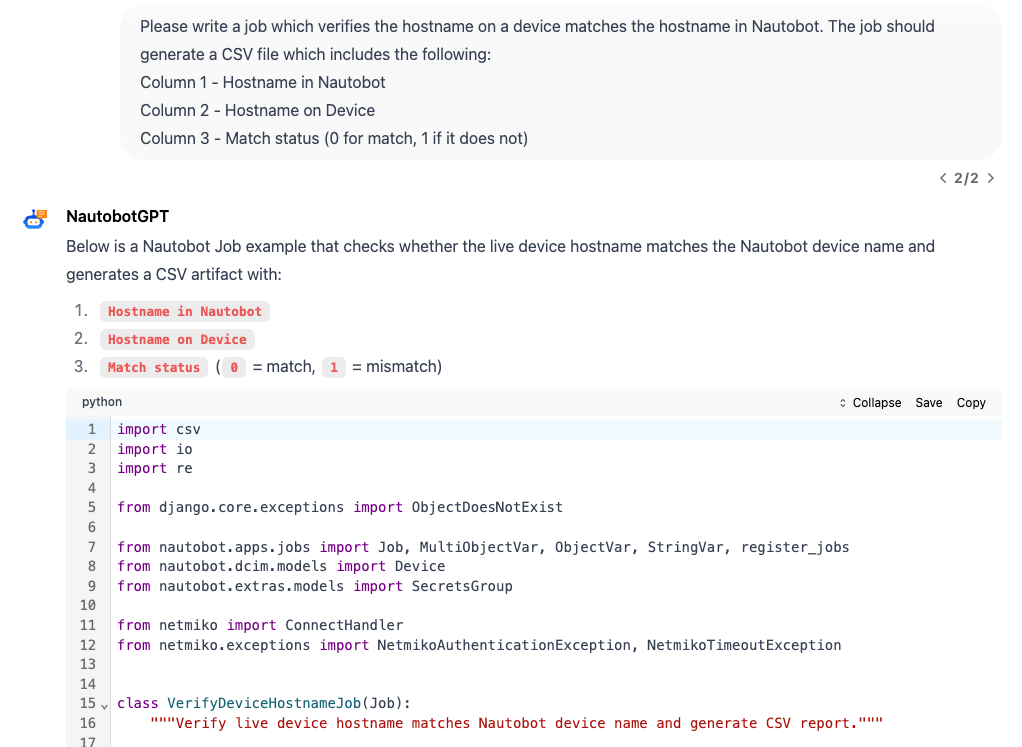Viewport: 1022px width, 747px height.
Task: Click the 'Hostname in Nautobot' code tag
Action: pyautogui.click(x=184, y=312)
